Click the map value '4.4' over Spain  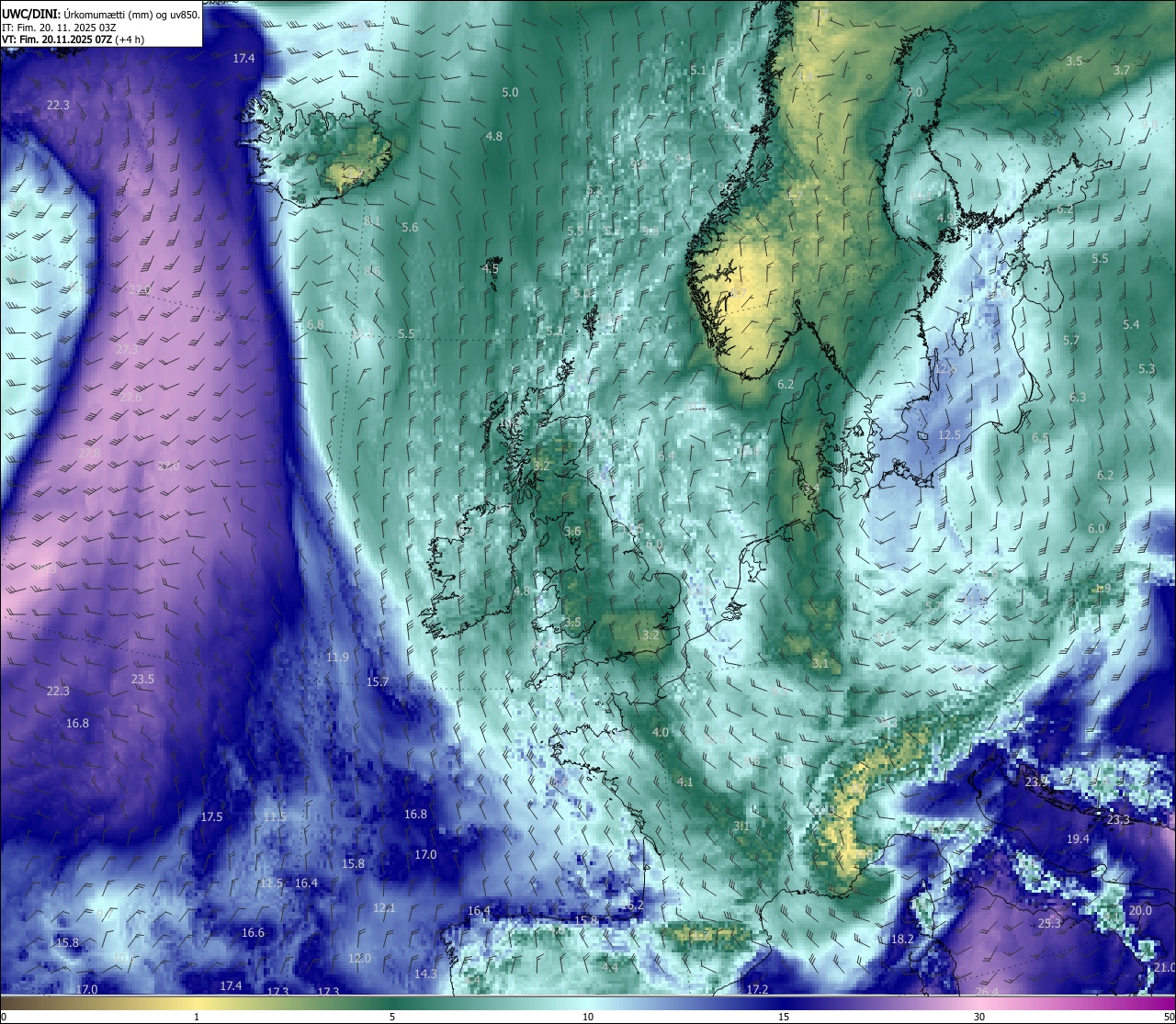[609, 968]
